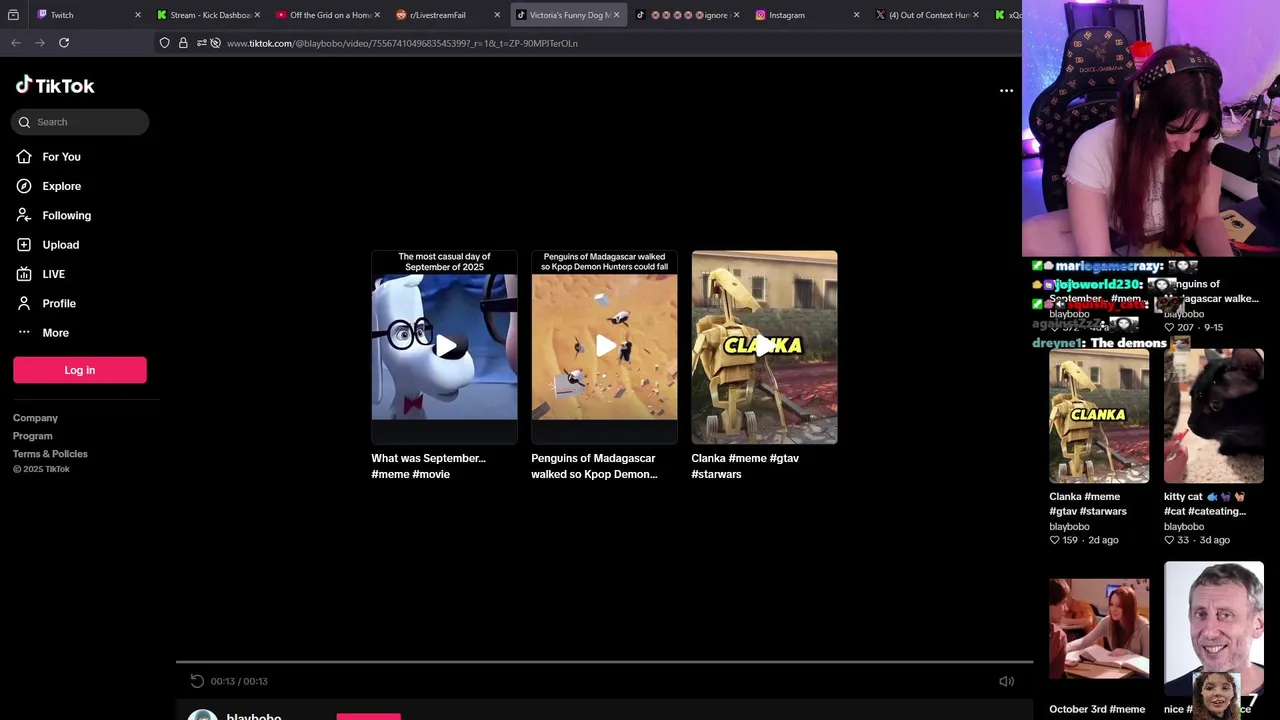The height and width of the screenshot is (720, 1280).
Task: Play the Penguins of Madagascar suggested video
Action: click(x=604, y=346)
